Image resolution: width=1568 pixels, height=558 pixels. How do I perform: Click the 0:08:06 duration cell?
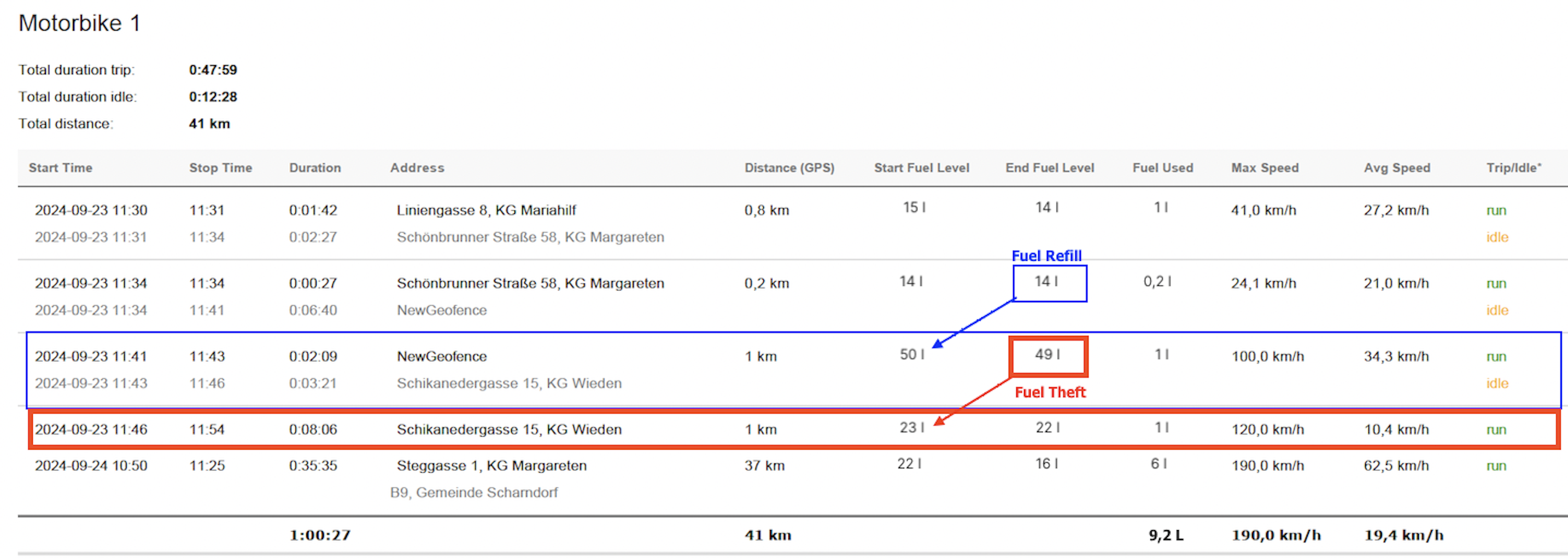[313, 429]
